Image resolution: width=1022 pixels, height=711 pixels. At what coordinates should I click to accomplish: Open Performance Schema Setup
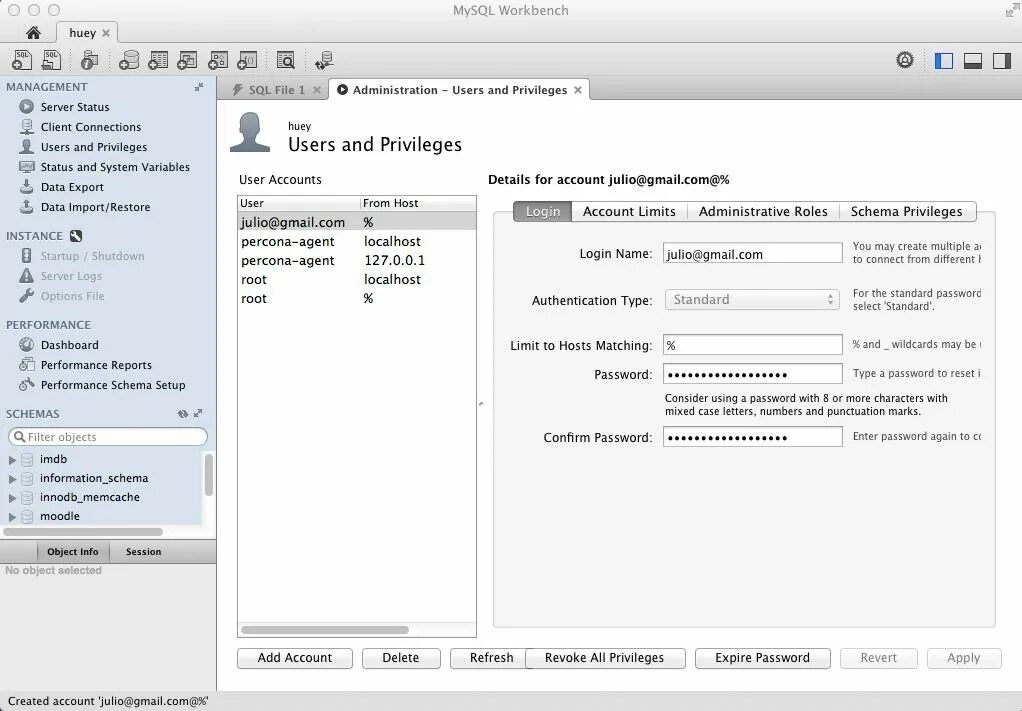(x=113, y=385)
